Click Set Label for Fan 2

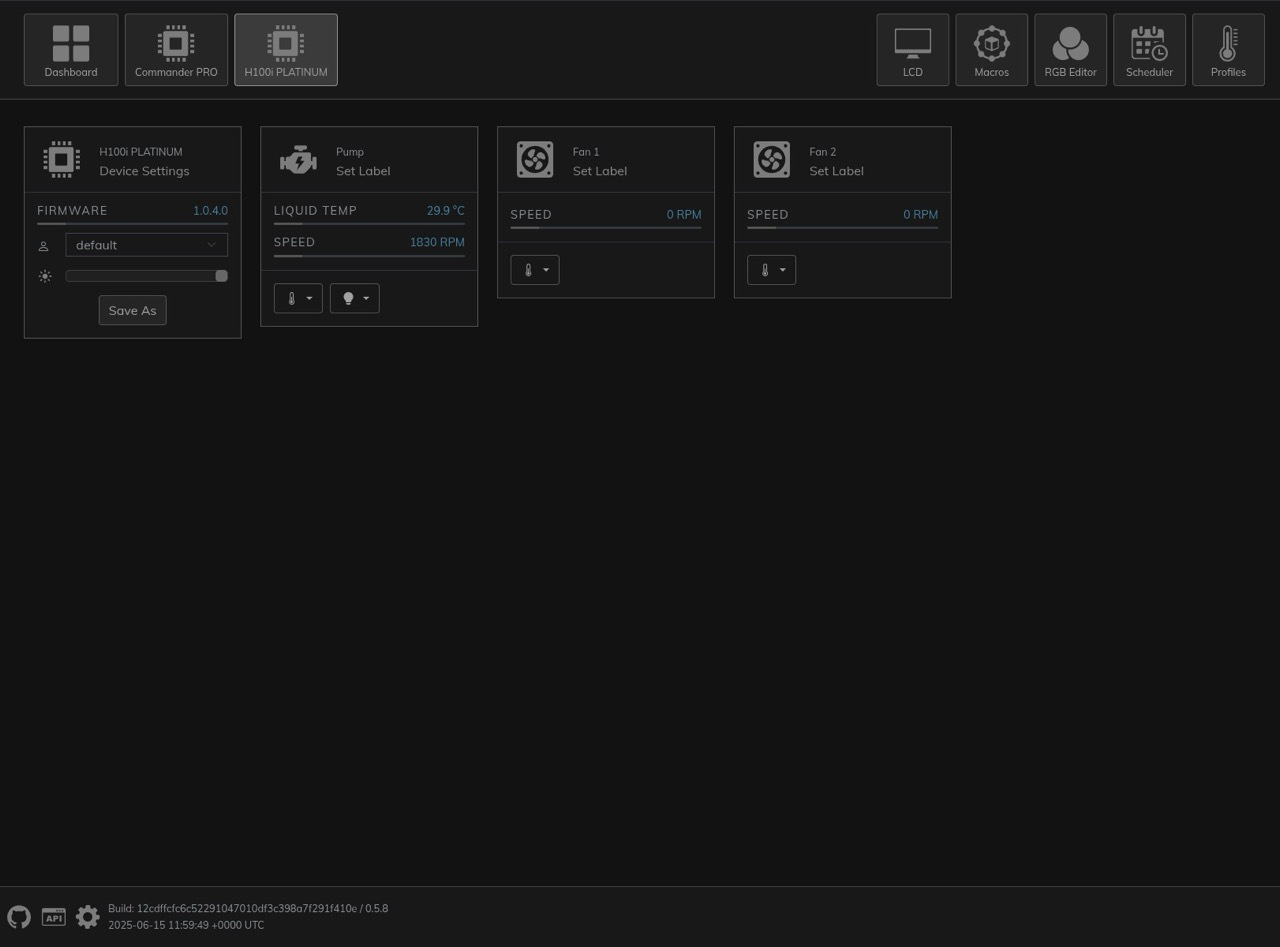pyautogui.click(x=836, y=171)
